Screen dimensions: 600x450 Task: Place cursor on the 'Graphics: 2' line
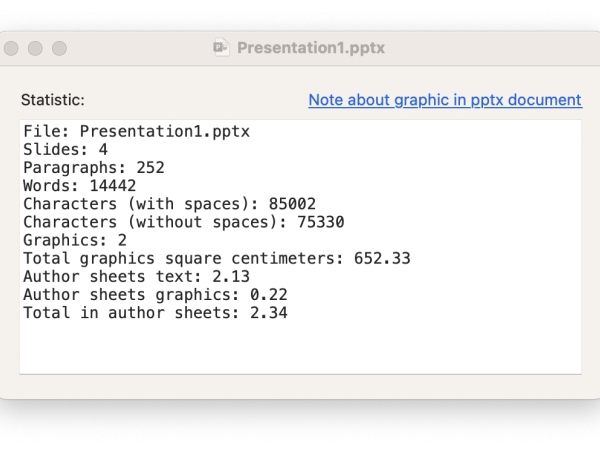click(75, 240)
